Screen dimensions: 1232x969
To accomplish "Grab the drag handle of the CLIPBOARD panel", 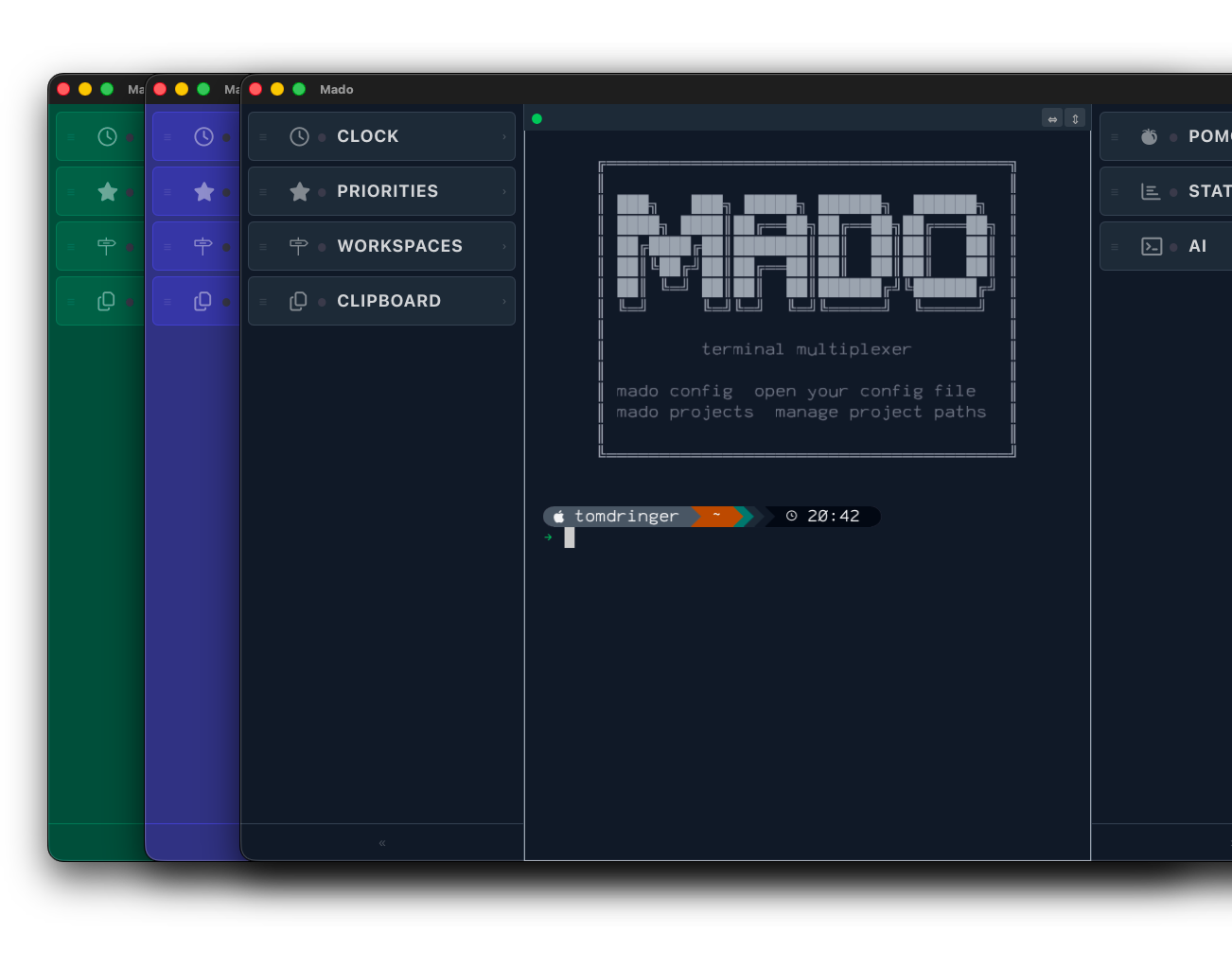I will [263, 302].
